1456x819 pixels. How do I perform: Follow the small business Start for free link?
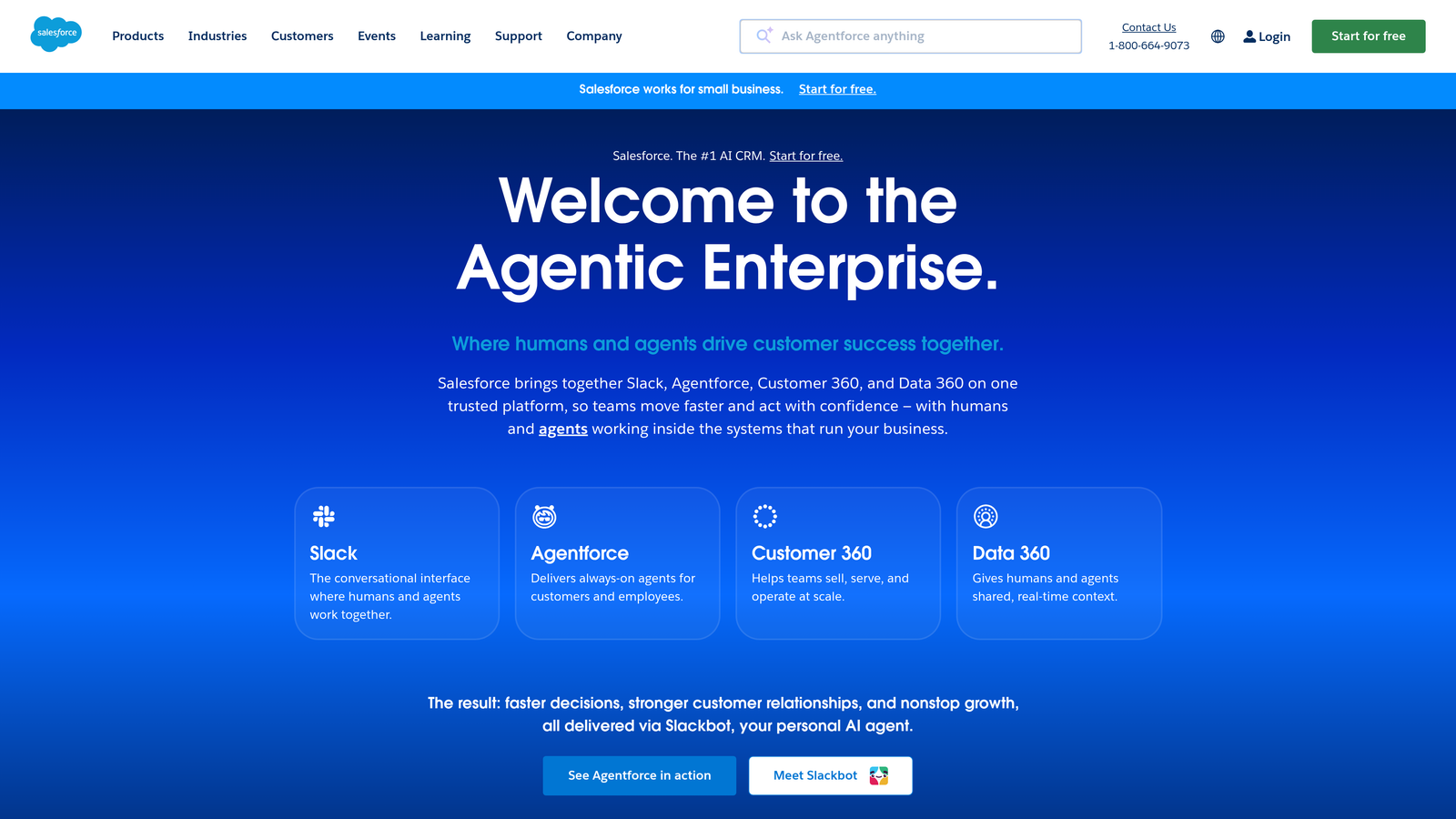tap(837, 89)
